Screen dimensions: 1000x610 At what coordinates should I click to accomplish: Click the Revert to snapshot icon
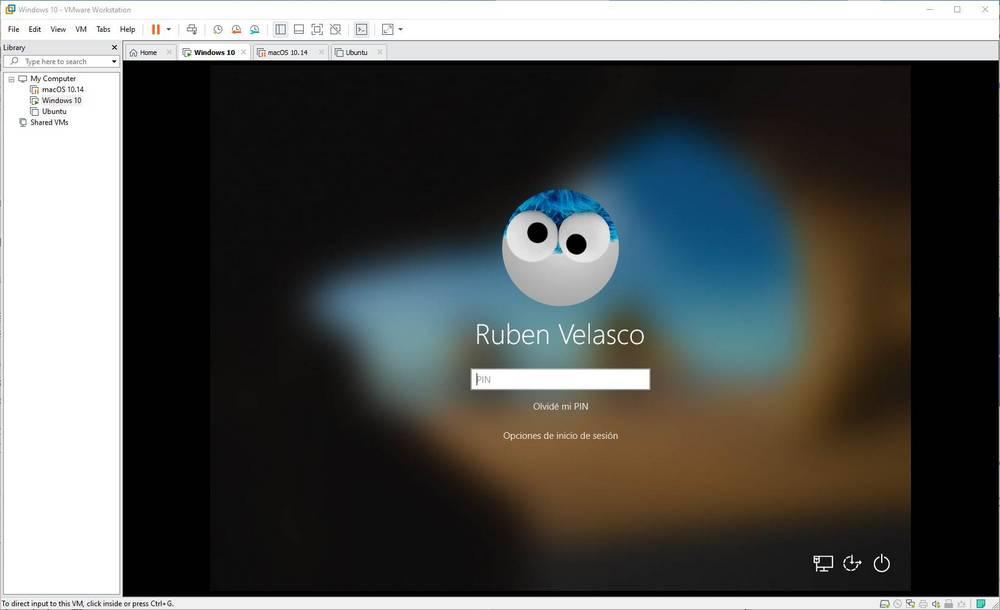point(236,29)
